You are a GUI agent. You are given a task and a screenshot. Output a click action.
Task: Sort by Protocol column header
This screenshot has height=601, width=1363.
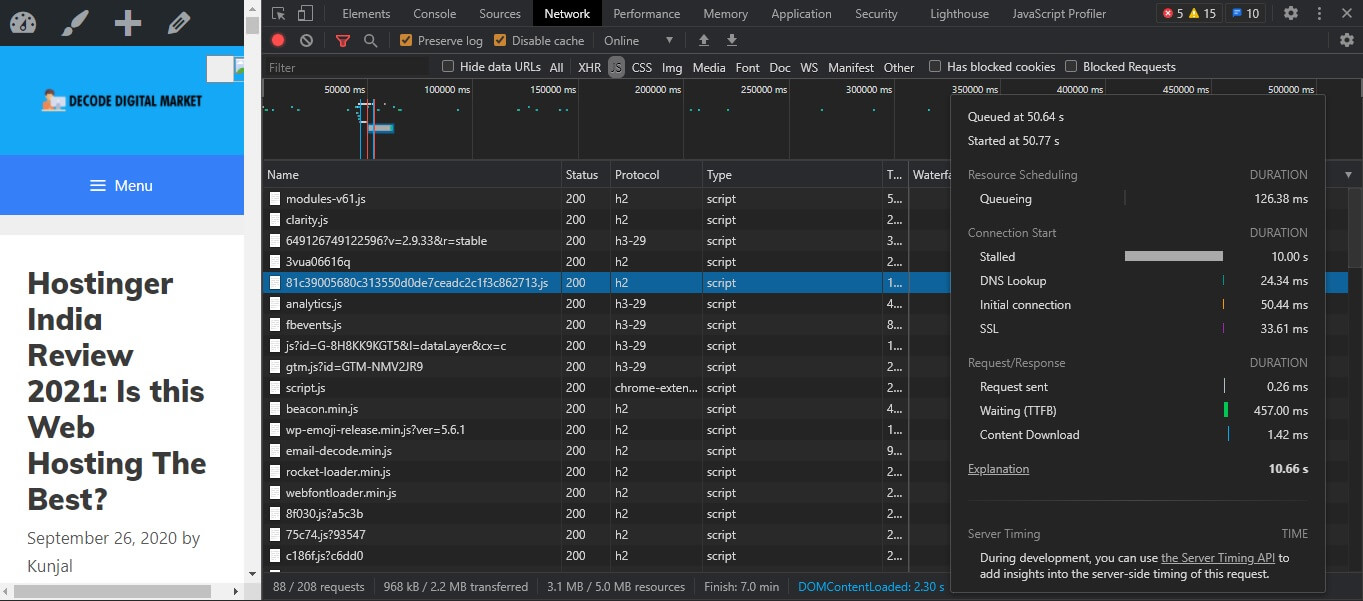pos(656,174)
